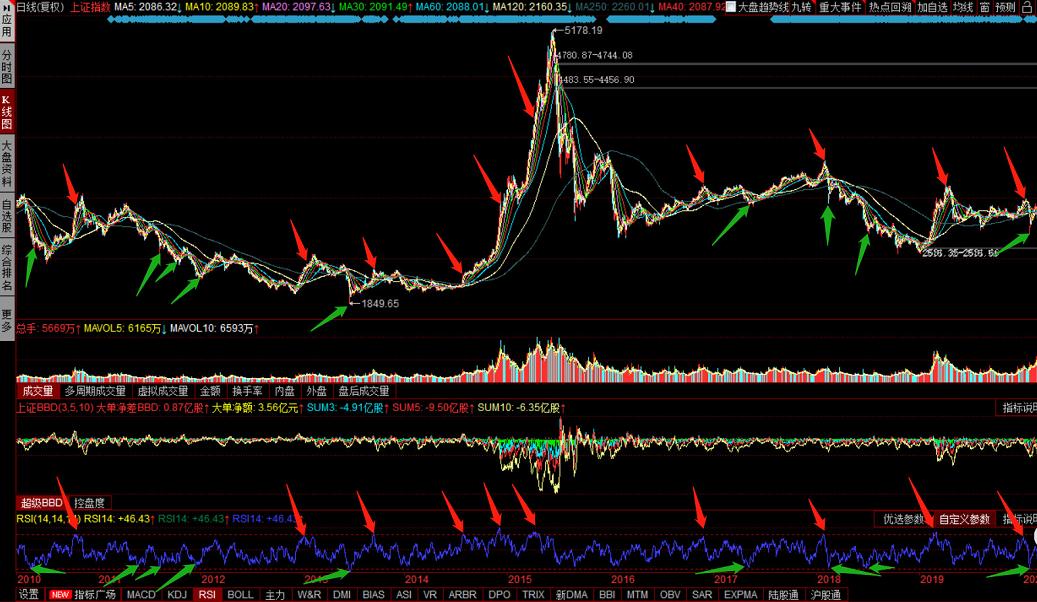Select the 盘后成交量 tab
The width and height of the screenshot is (1037, 602).
point(364,391)
